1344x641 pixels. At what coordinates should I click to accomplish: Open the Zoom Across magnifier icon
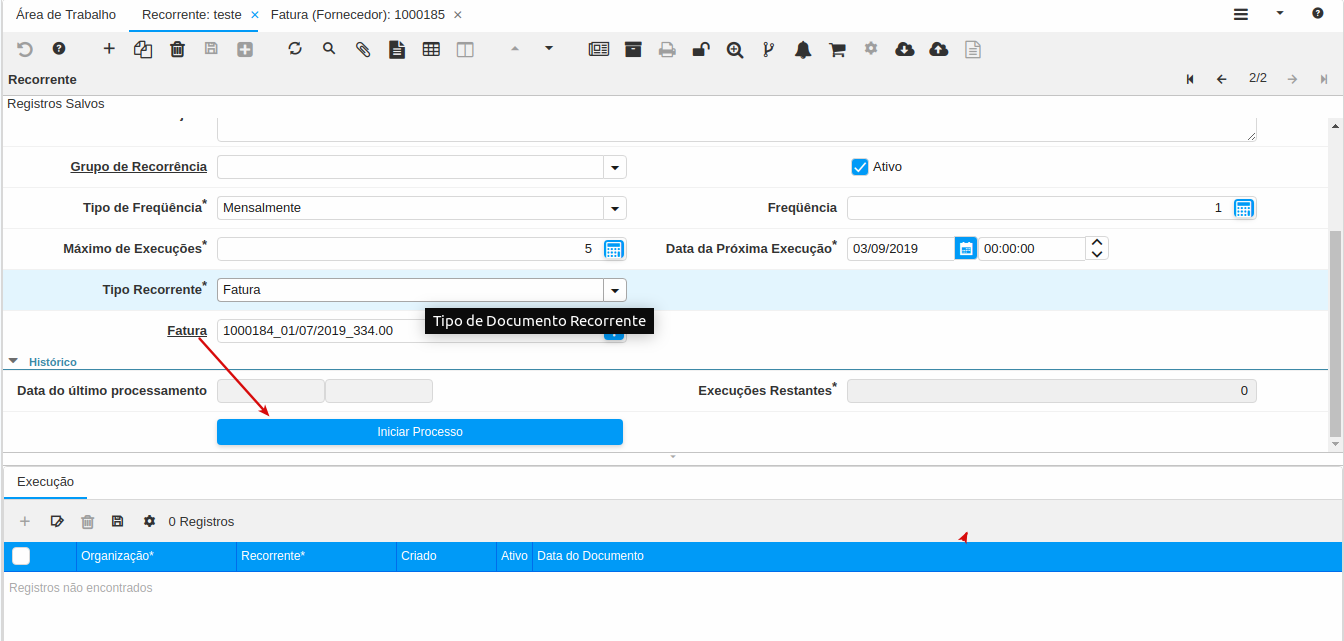click(x=735, y=49)
